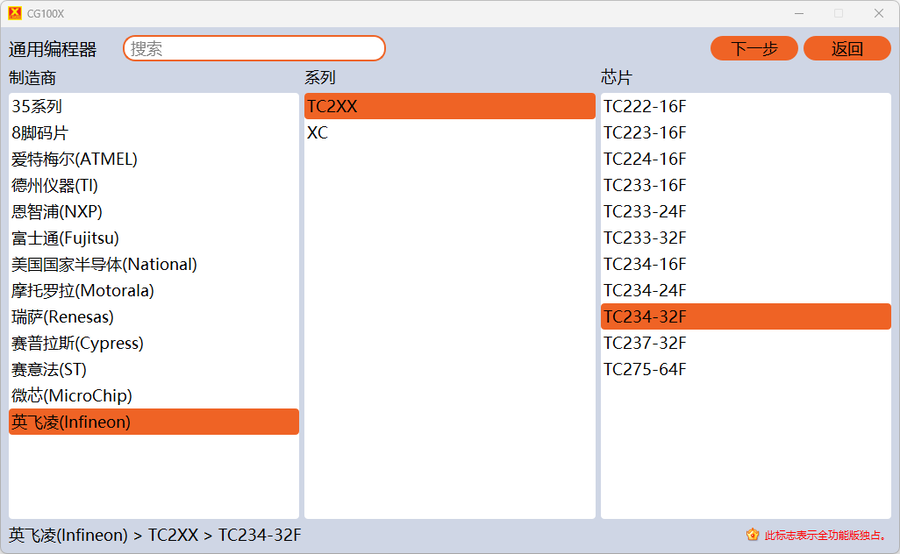The height and width of the screenshot is (554, 900).
Task: Choose chip TC222-16F
Action: pos(645,106)
